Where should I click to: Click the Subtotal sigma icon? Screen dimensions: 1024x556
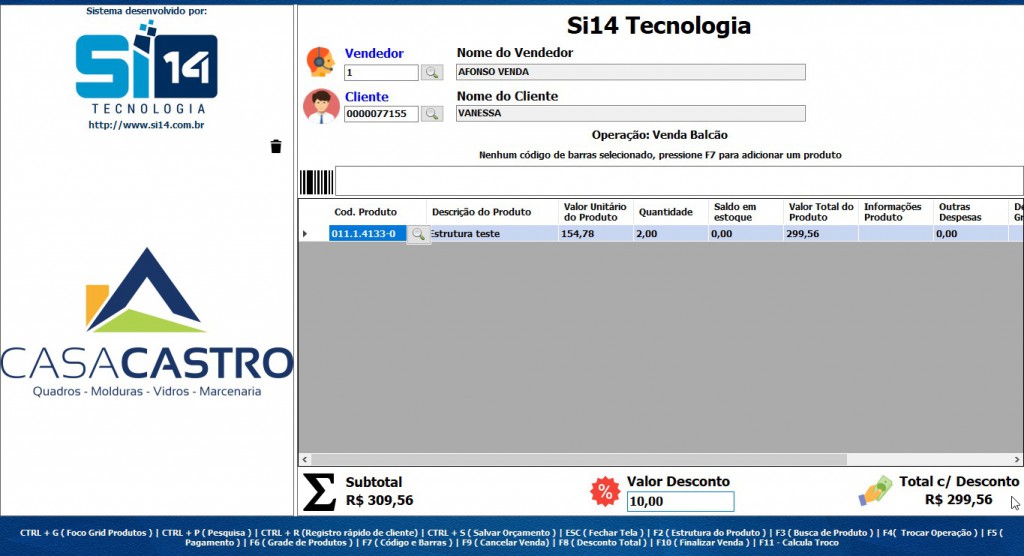pyautogui.click(x=319, y=491)
